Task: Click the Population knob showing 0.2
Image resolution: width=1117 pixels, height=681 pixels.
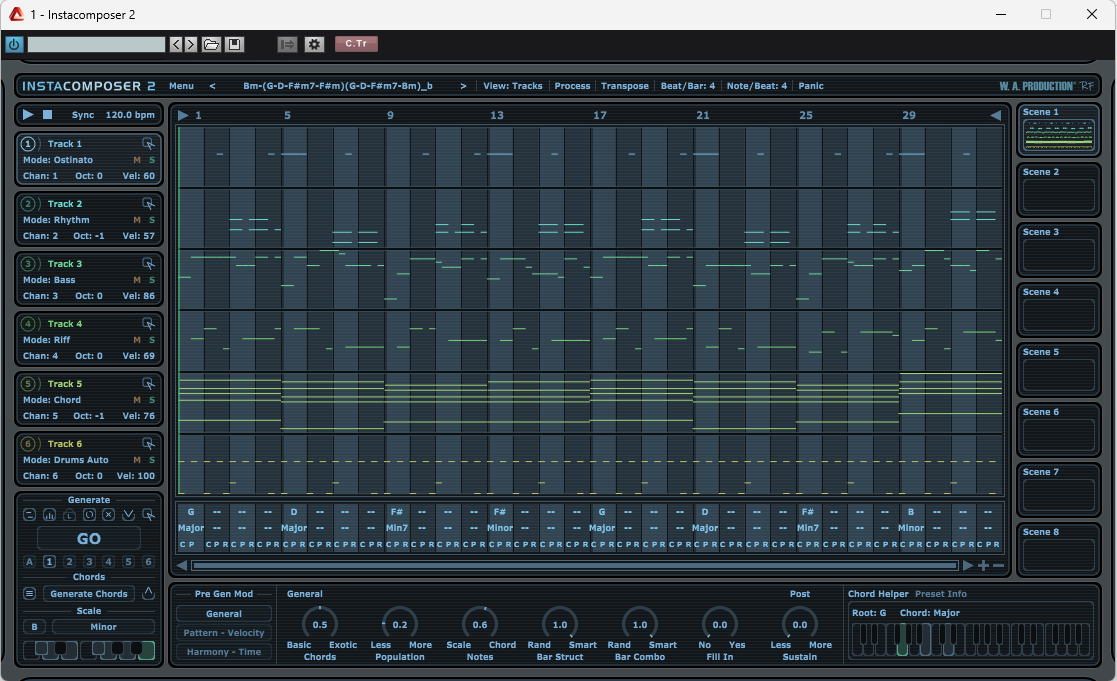Action: 400,624
